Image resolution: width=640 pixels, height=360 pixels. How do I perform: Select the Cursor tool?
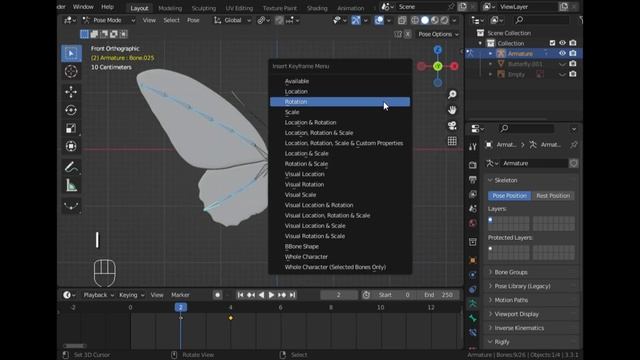pos(71,71)
